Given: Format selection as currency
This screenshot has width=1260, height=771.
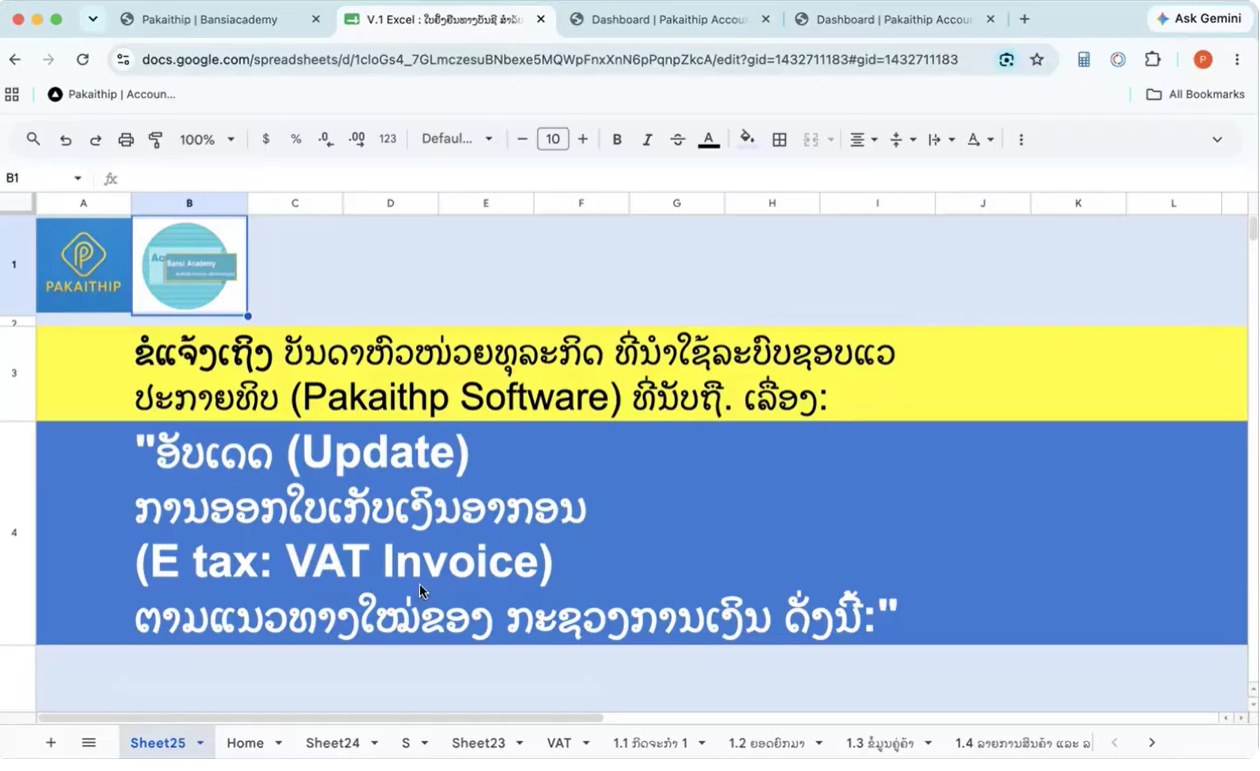Looking at the screenshot, I should (266, 140).
